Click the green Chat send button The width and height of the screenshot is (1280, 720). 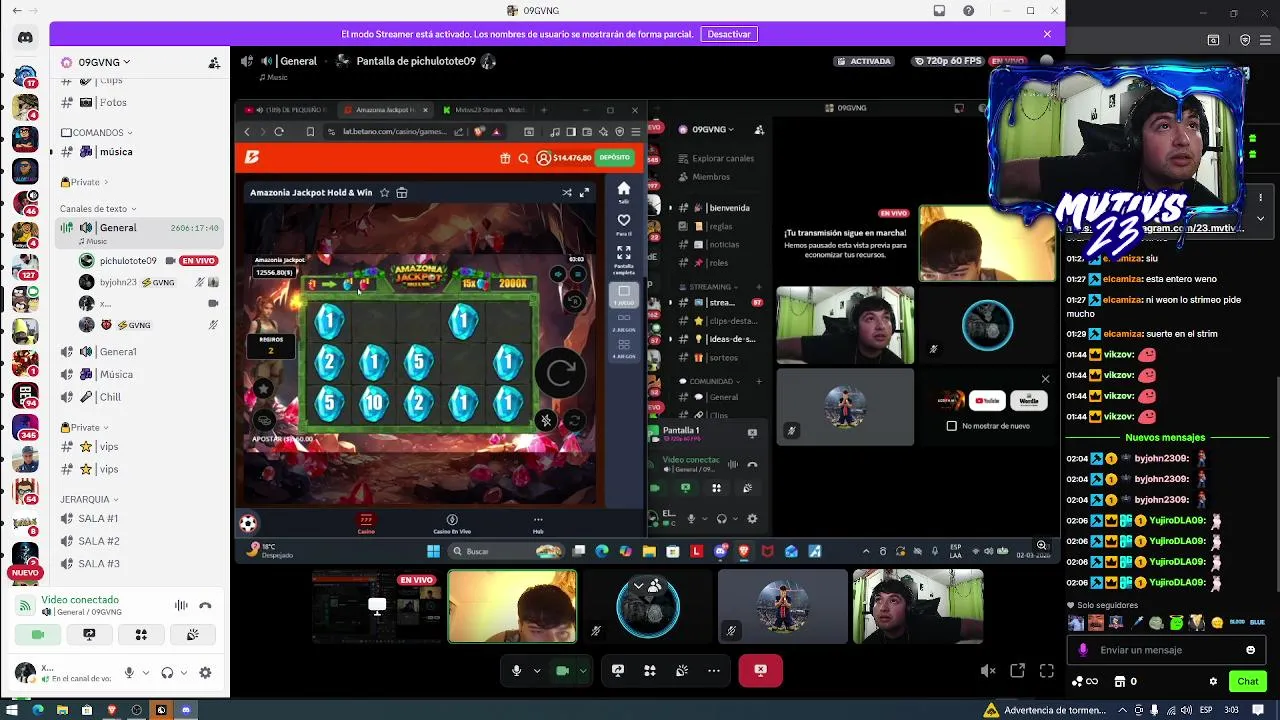pos(1248,682)
